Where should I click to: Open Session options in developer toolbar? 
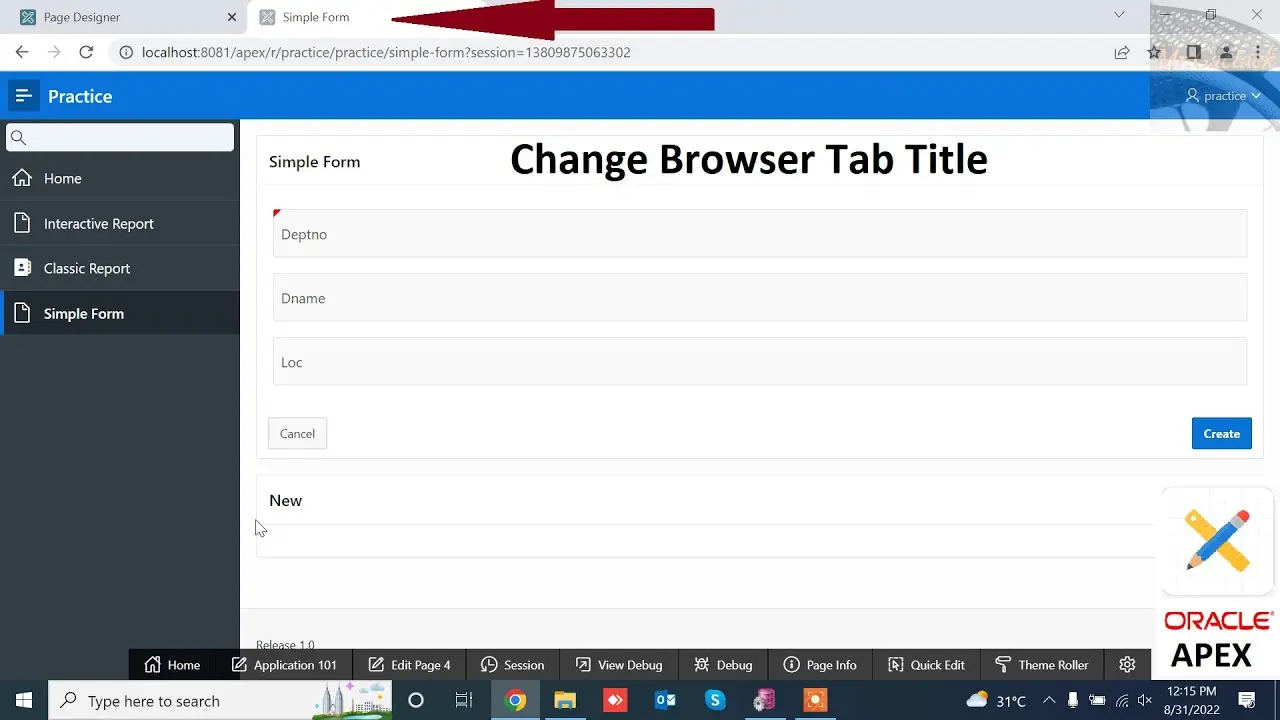click(512, 665)
